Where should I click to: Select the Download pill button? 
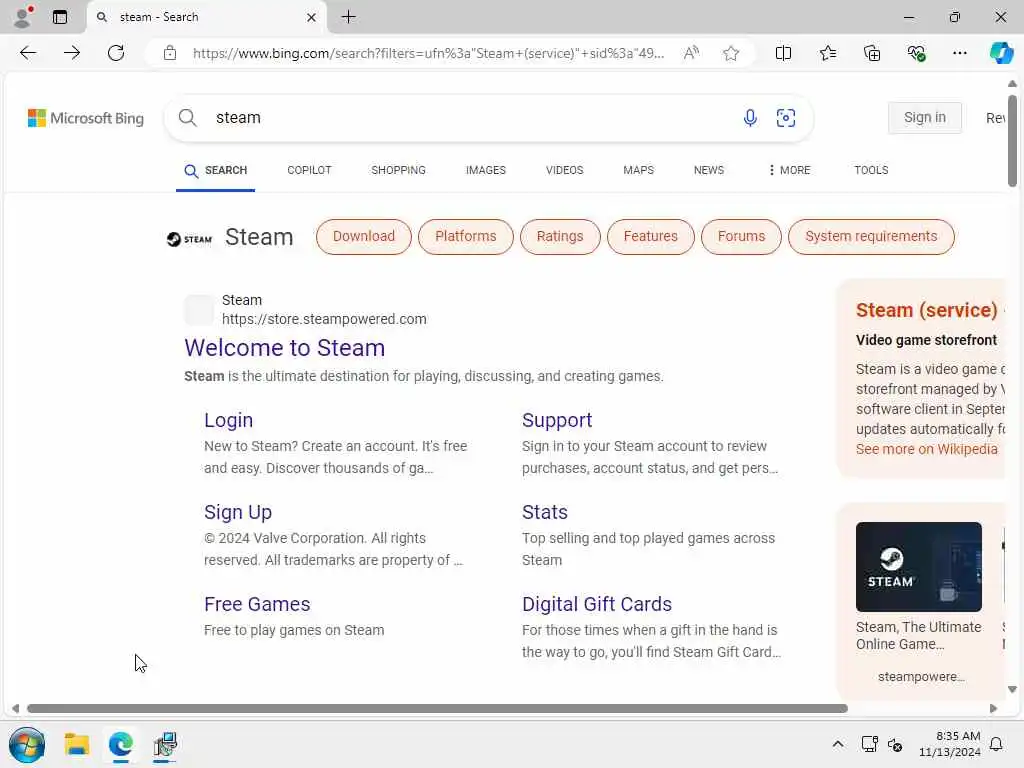coord(364,236)
